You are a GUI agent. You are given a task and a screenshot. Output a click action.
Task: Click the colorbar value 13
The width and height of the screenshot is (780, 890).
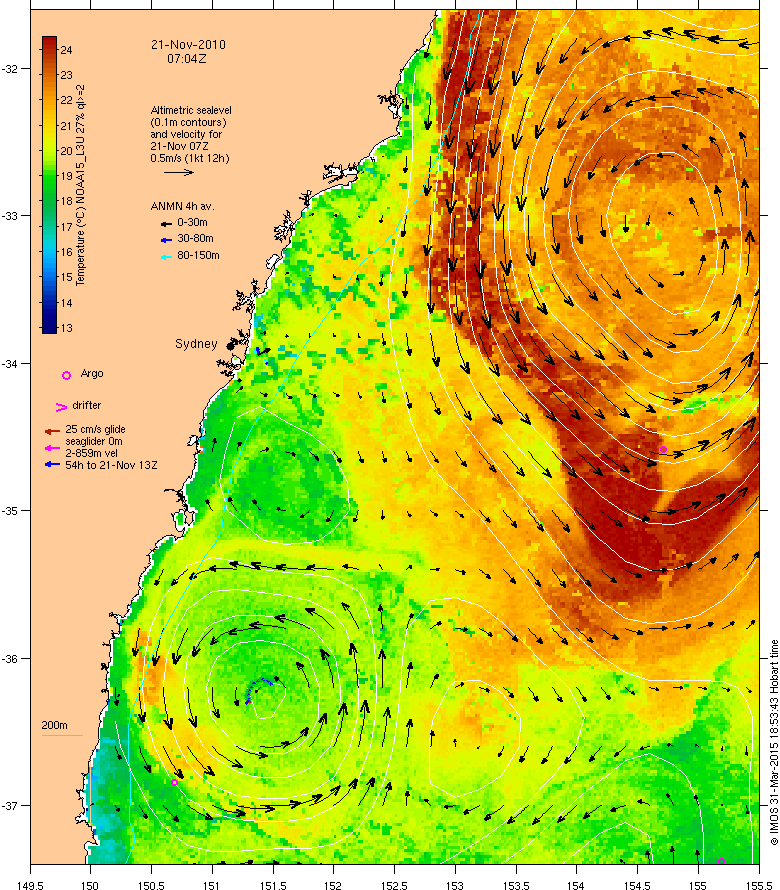(x=66, y=328)
